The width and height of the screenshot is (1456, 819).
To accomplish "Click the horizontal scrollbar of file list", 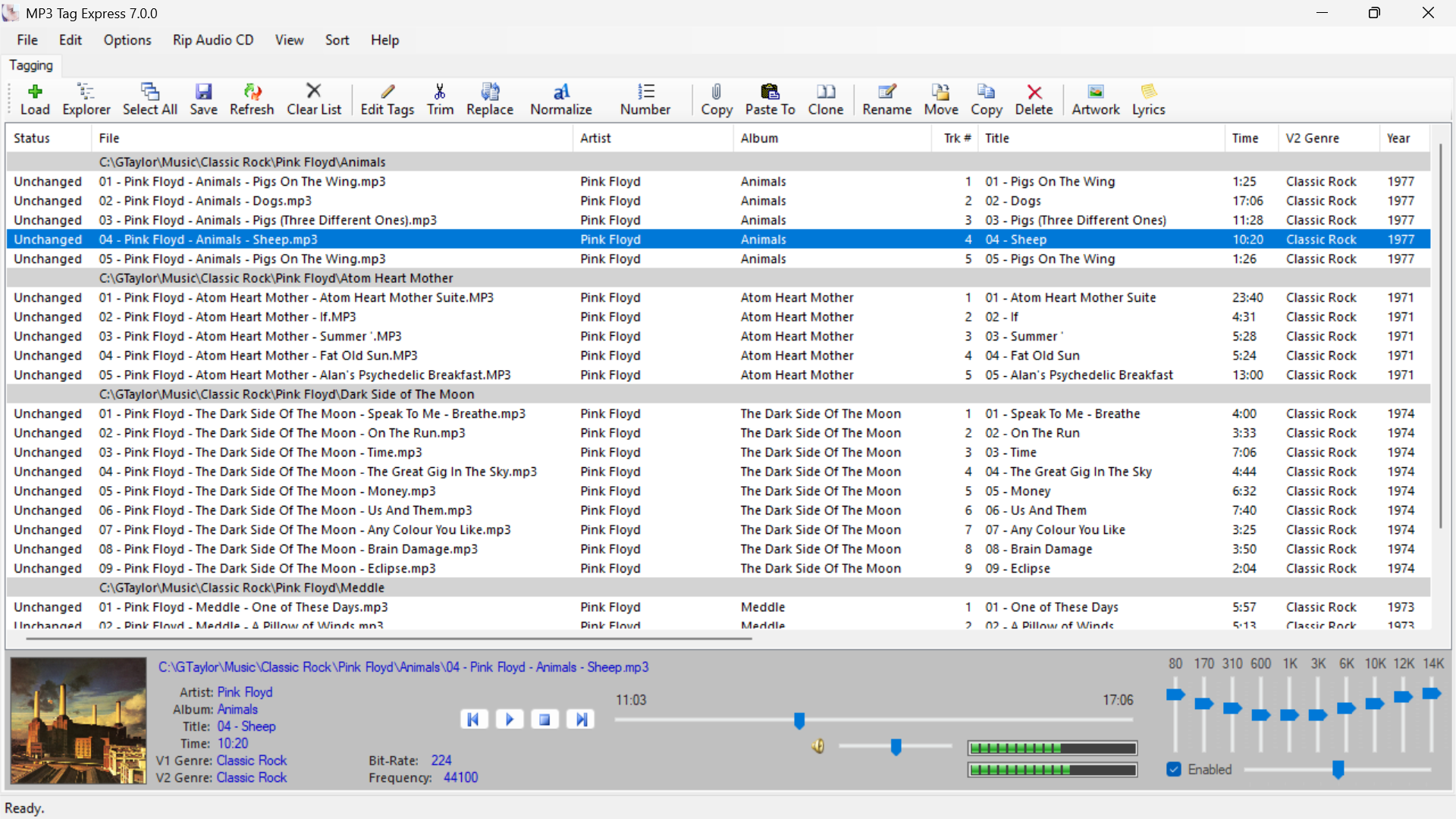I will click(x=388, y=639).
